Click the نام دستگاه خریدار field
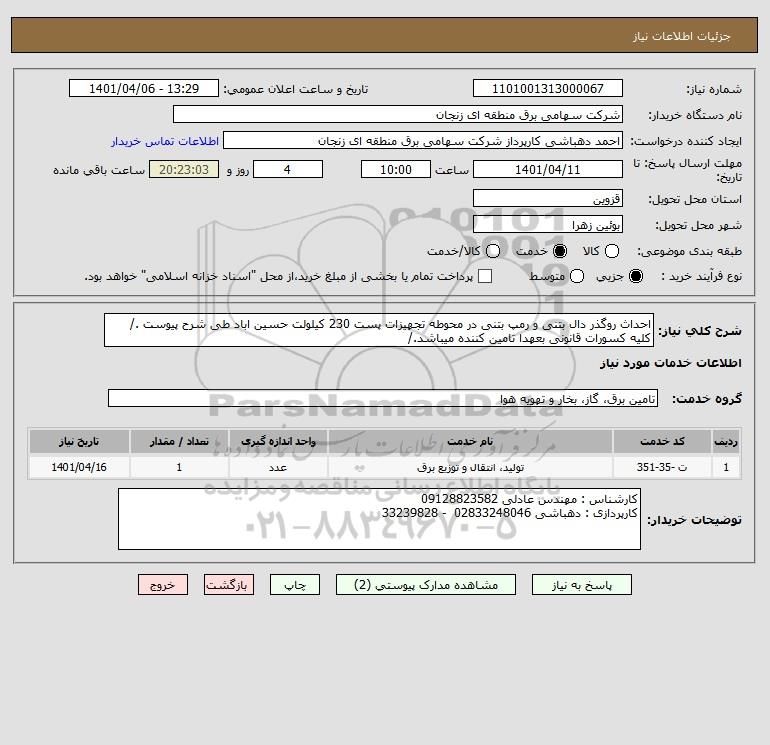The width and height of the screenshot is (770, 745). (x=398, y=114)
